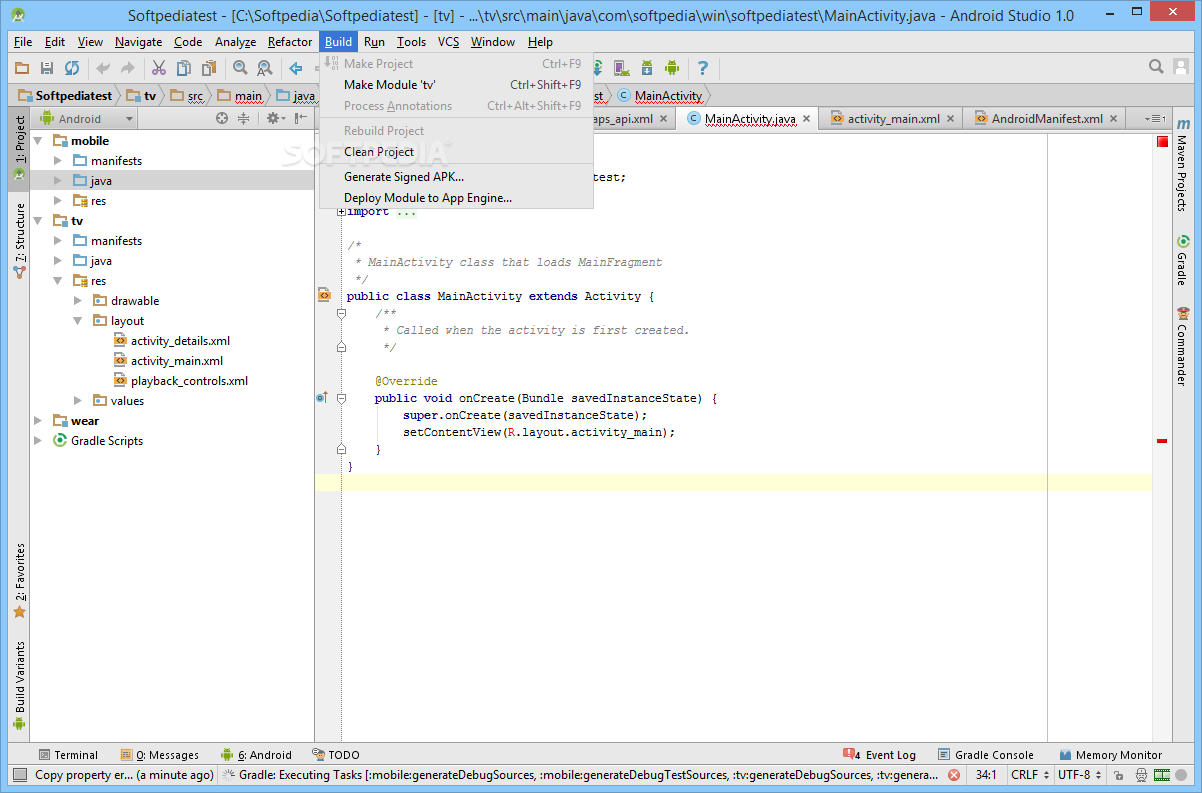The width and height of the screenshot is (1202, 793).
Task: Click the hide project panel icon
Action: 301,118
